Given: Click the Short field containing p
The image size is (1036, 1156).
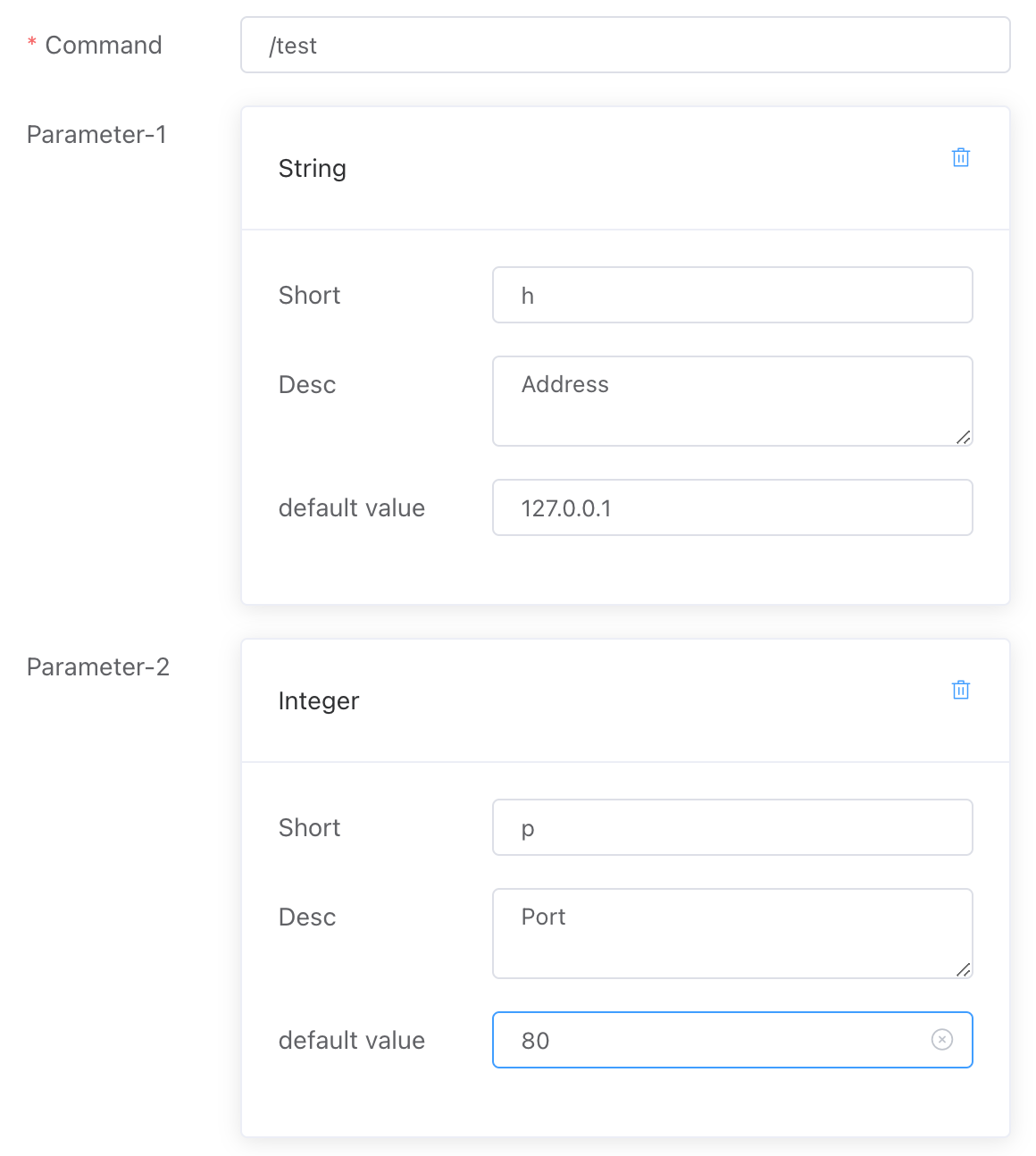Looking at the screenshot, I should [x=732, y=828].
